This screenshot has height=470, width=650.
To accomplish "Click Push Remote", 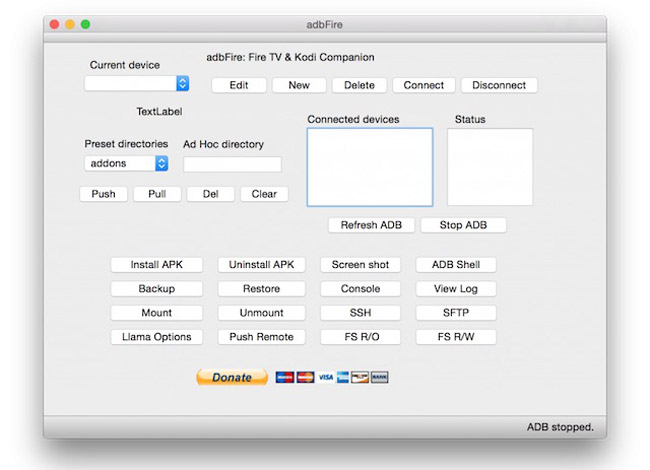I will tap(262, 337).
